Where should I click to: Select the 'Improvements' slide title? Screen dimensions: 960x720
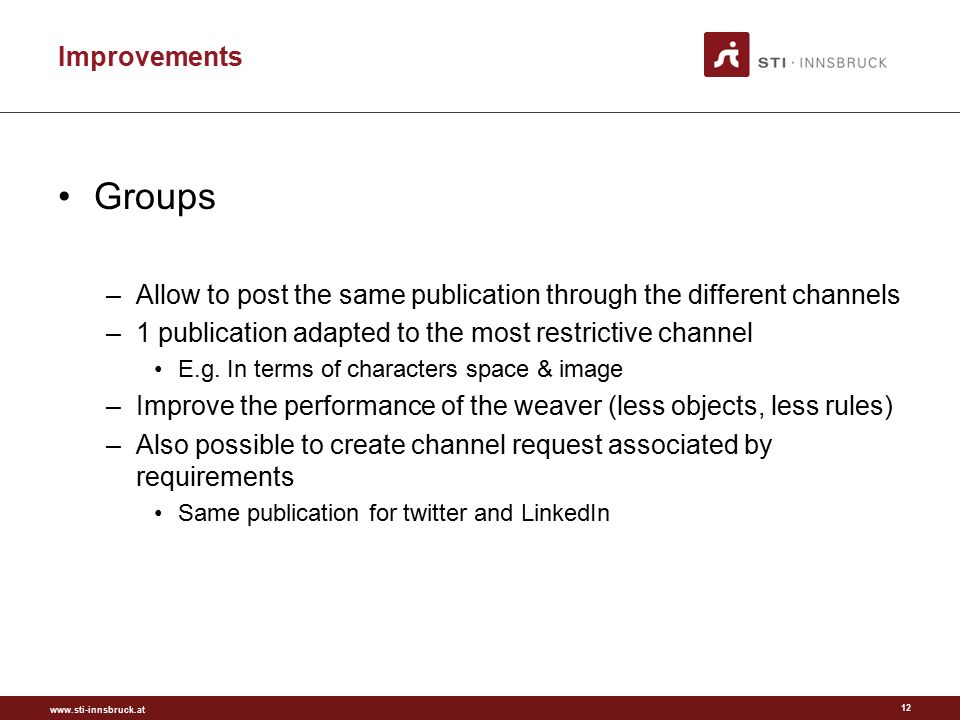[x=150, y=56]
